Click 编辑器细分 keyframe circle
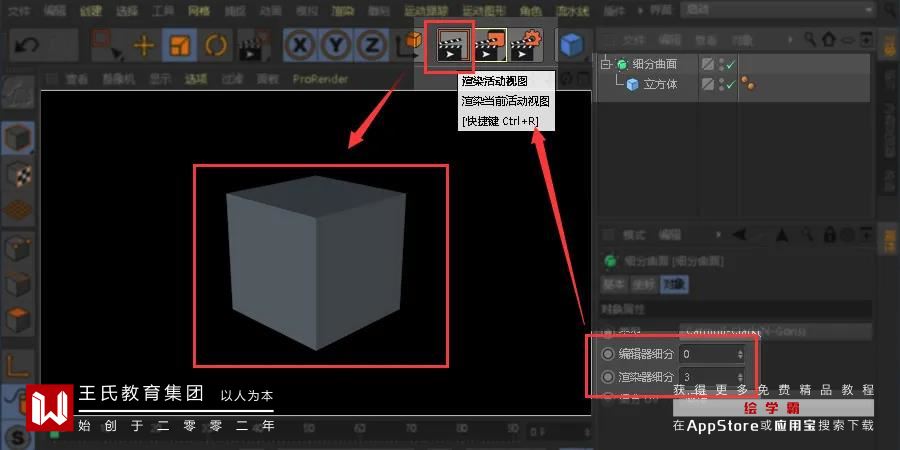 [607, 354]
